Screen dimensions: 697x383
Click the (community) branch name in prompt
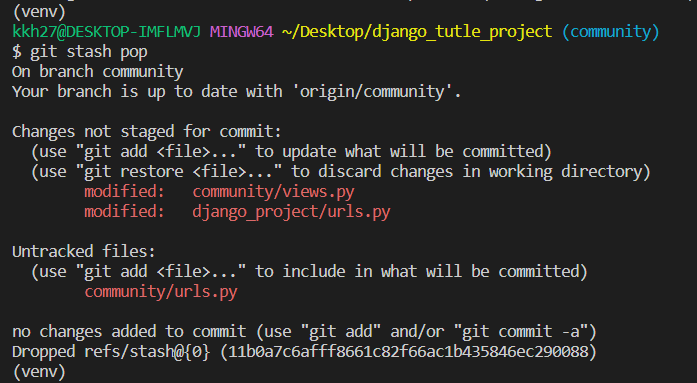[x=610, y=32]
